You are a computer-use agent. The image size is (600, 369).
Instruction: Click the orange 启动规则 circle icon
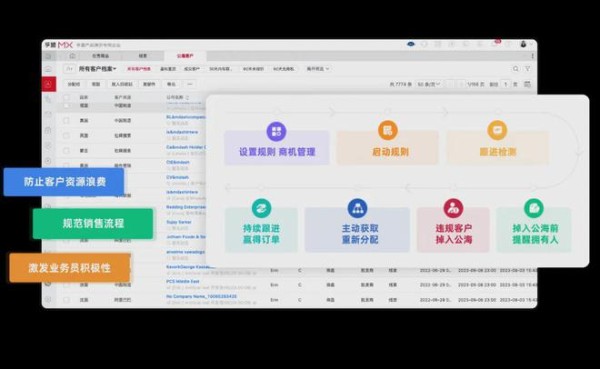pyautogui.click(x=388, y=130)
